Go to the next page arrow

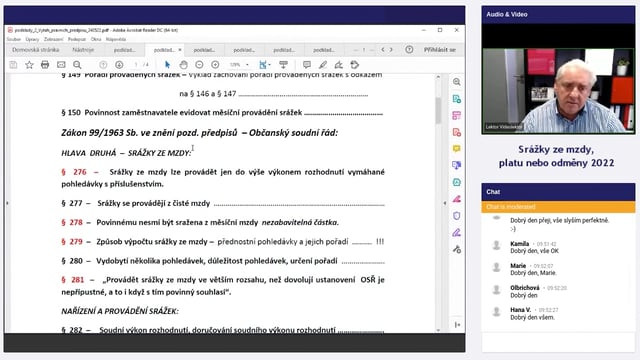[119, 65]
